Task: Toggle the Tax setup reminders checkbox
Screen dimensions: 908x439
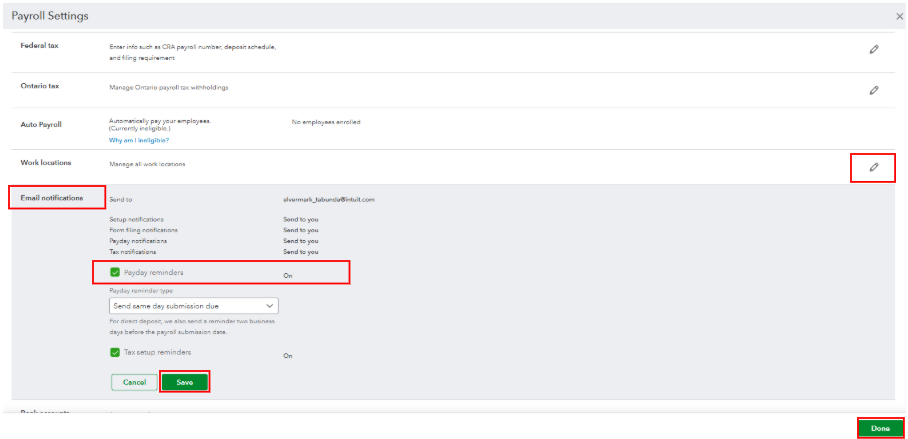Action: coord(115,352)
